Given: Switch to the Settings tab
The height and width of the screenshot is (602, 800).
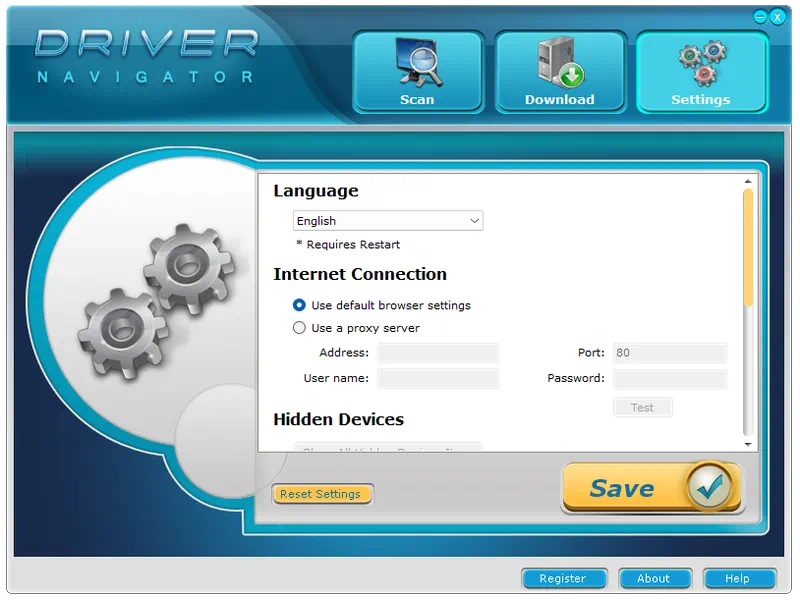Looking at the screenshot, I should tap(702, 71).
